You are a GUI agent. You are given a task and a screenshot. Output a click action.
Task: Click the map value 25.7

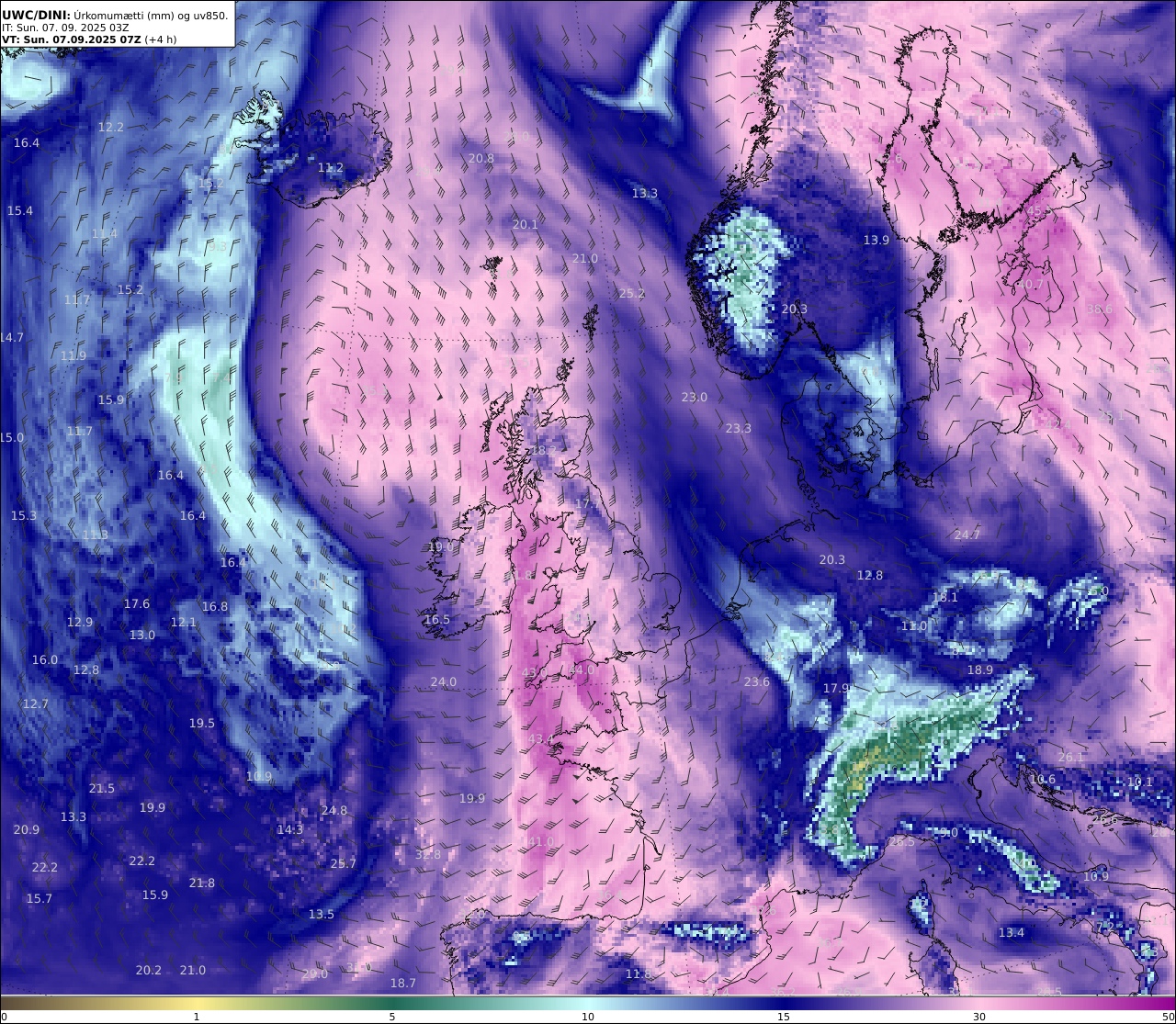[x=344, y=864]
